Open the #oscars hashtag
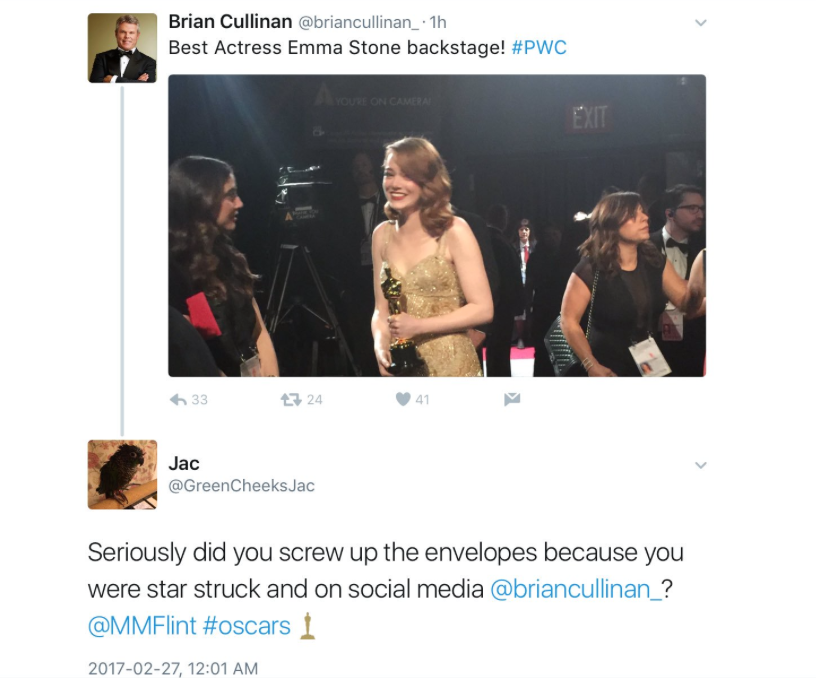 pyautogui.click(x=247, y=627)
